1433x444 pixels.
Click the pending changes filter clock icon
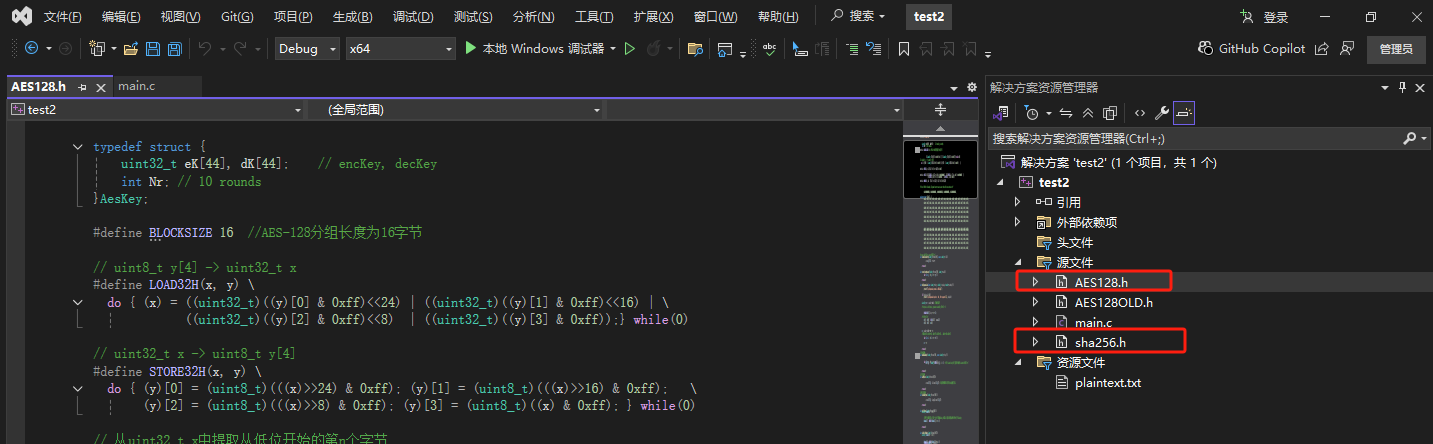click(1033, 113)
